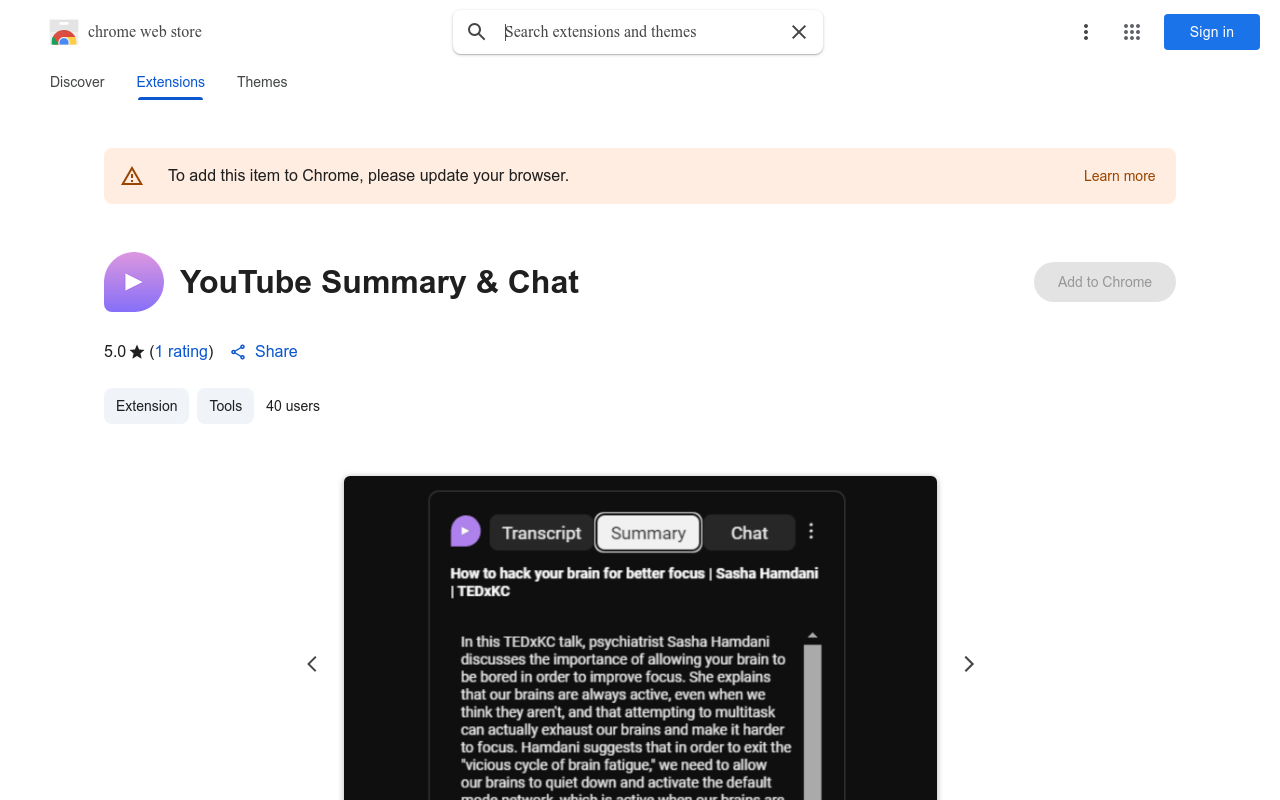Screen dimensions: 1280x800
Task: Click the 5.0 rating value
Action: click(x=115, y=352)
